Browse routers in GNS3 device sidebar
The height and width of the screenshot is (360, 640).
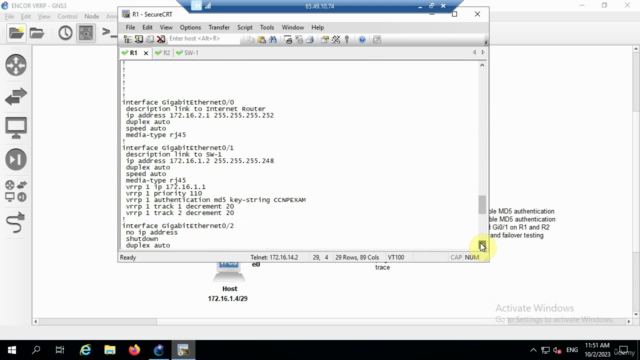click(x=16, y=65)
